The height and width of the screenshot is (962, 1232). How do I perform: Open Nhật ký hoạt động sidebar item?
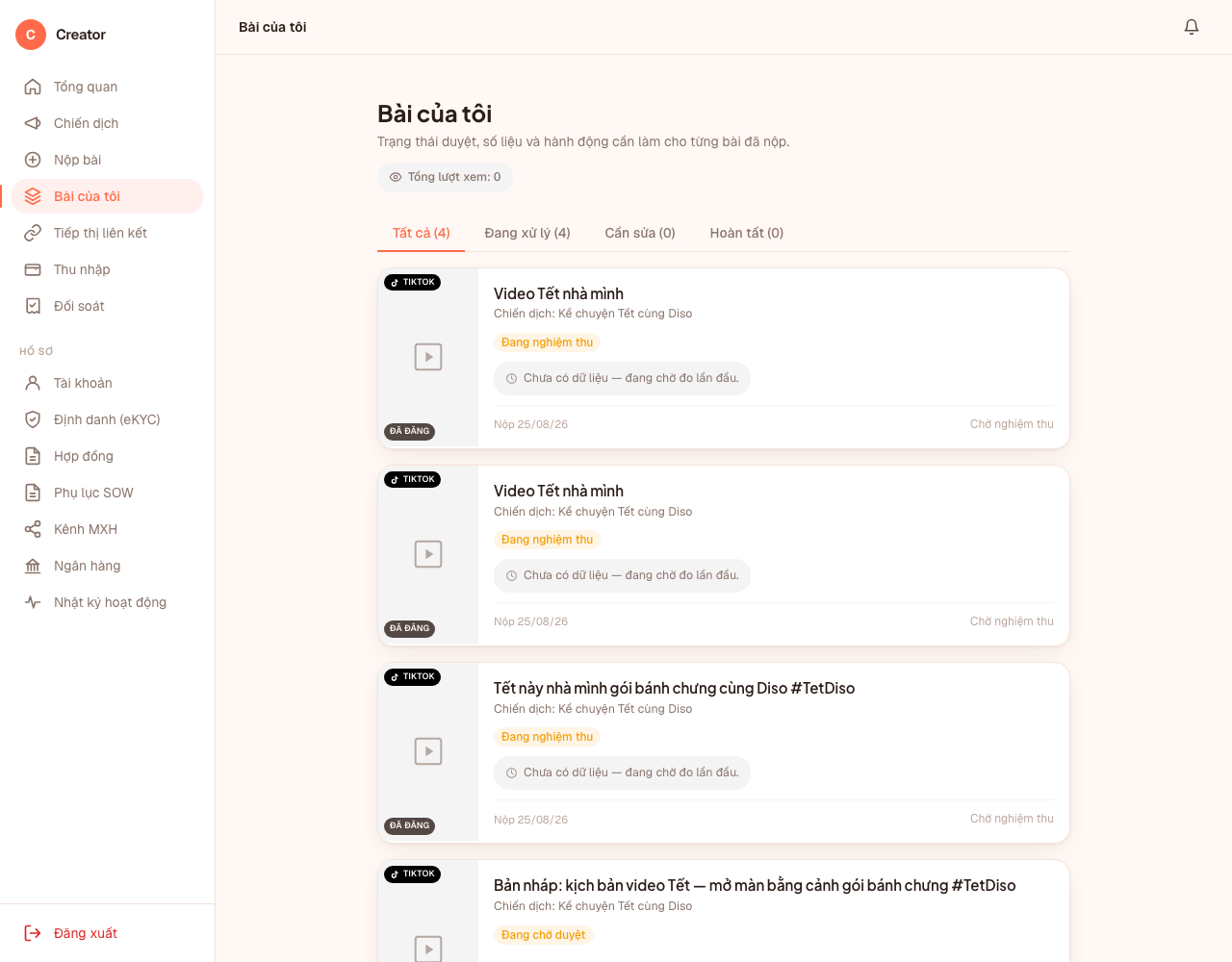[x=107, y=602]
